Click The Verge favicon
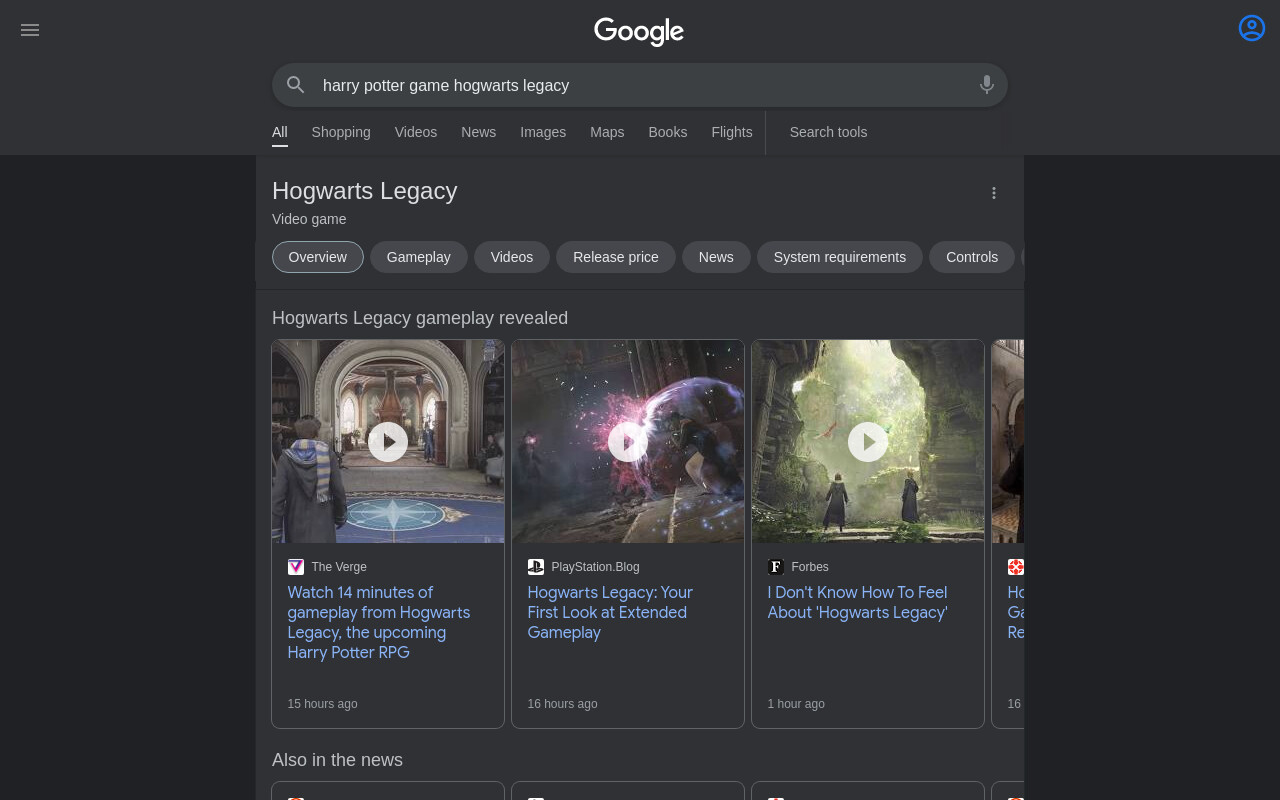The image size is (1280, 800). (x=296, y=567)
